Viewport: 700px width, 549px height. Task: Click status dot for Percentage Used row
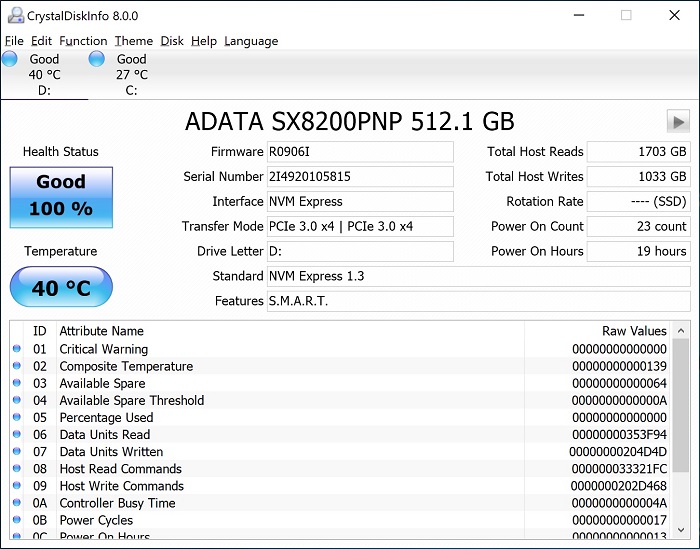coord(17,417)
